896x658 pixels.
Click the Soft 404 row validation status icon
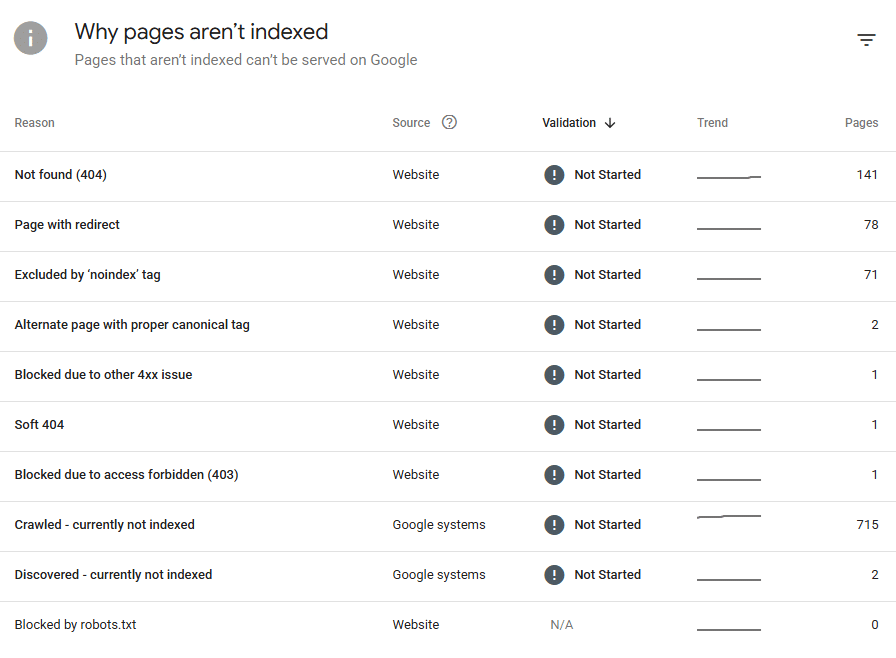click(554, 424)
